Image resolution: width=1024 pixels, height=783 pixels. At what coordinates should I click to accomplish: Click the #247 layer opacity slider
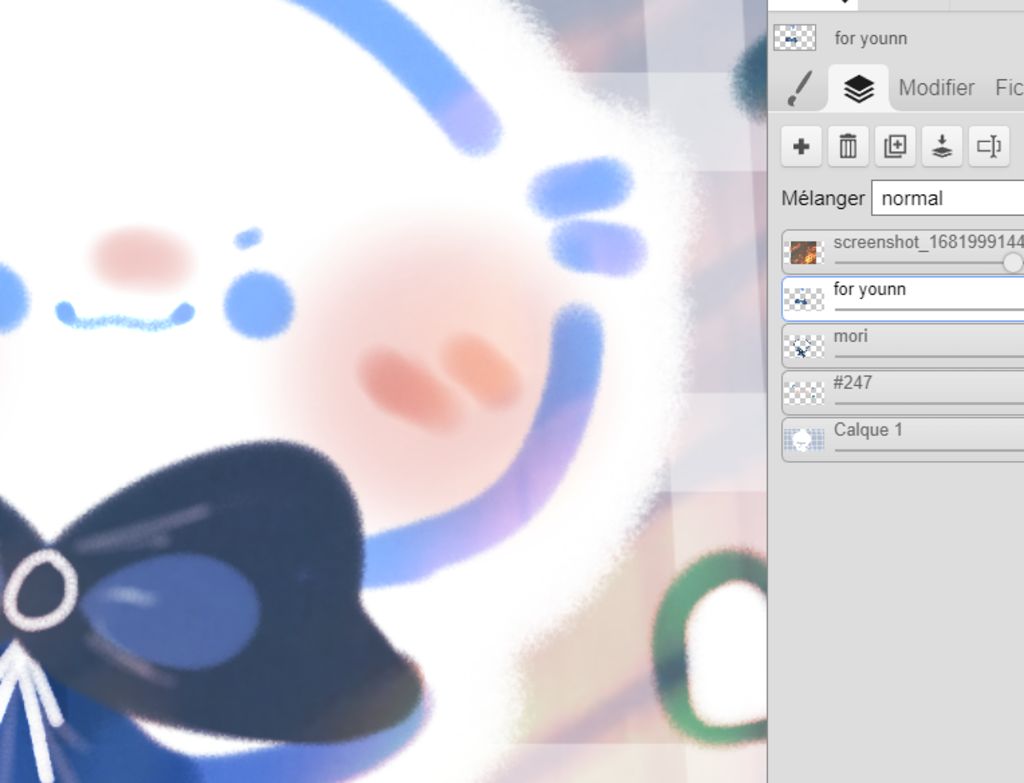click(x=929, y=404)
